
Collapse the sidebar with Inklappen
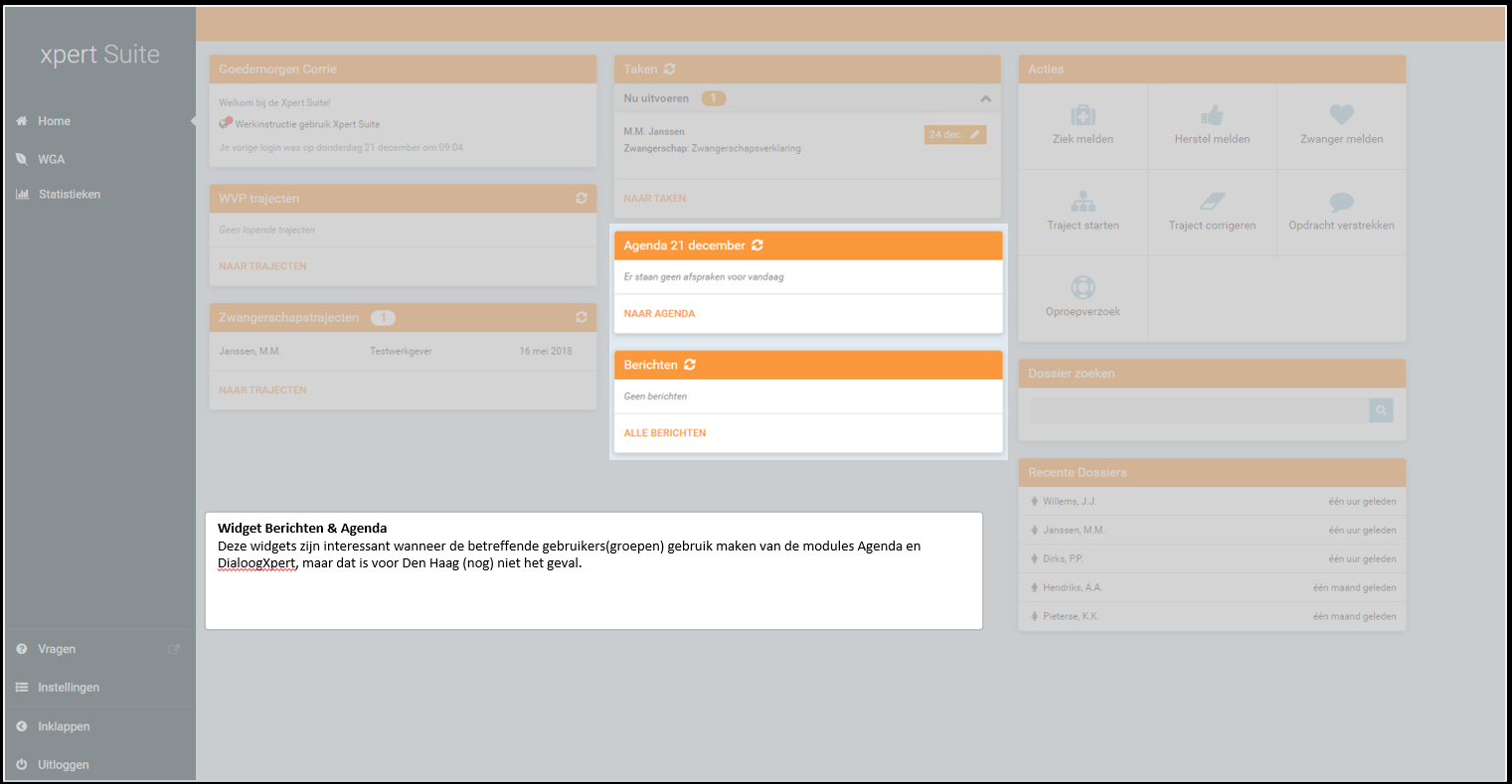(x=64, y=726)
